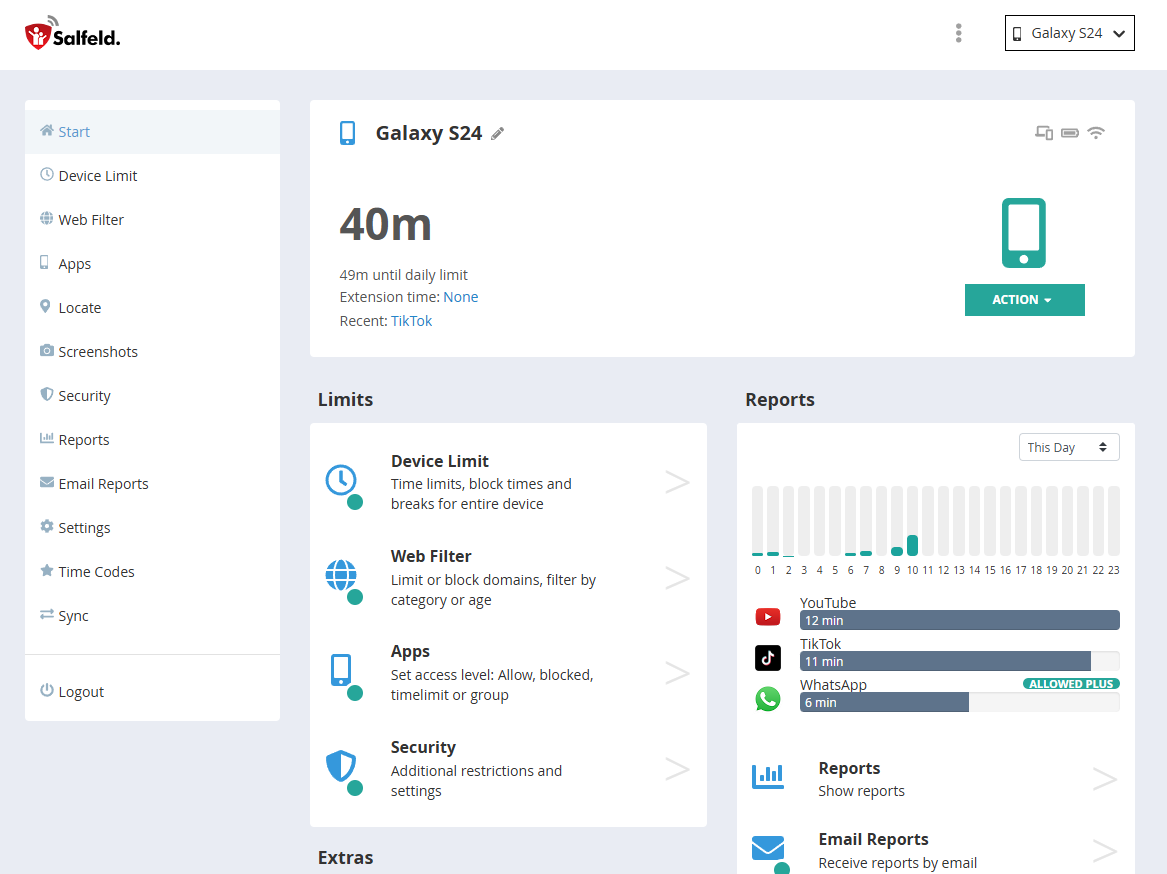Go to Locate in the sidebar
This screenshot has width=1167, height=874.
pyautogui.click(x=80, y=308)
